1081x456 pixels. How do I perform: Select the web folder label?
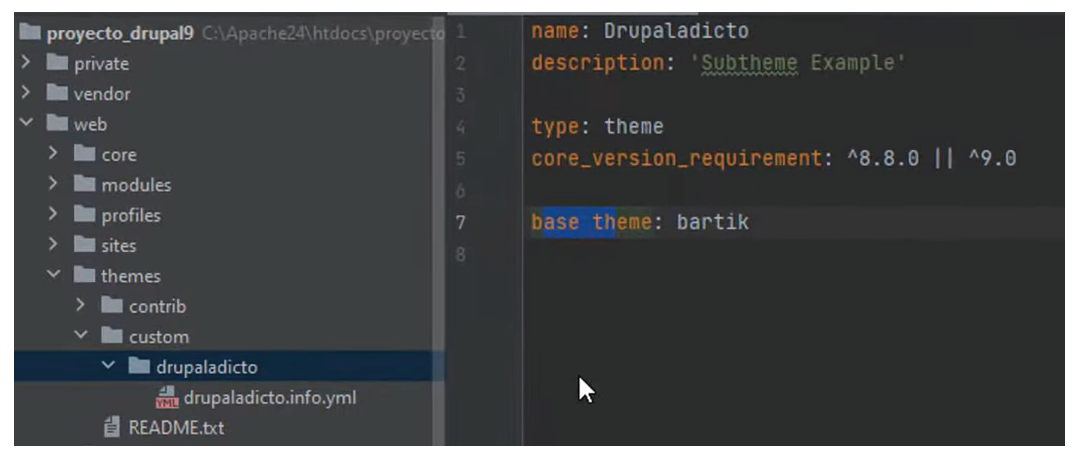coord(90,124)
